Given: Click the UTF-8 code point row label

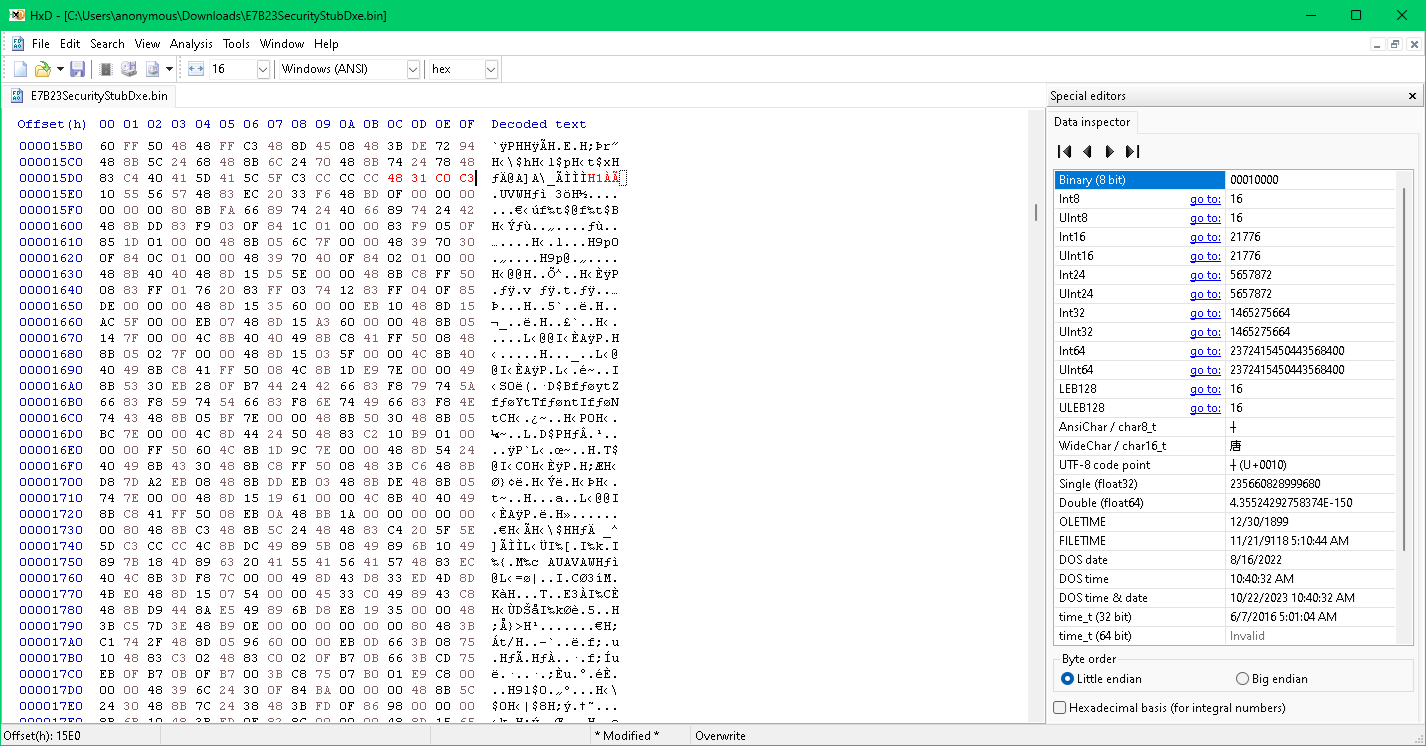Looking at the screenshot, I should tap(1104, 465).
